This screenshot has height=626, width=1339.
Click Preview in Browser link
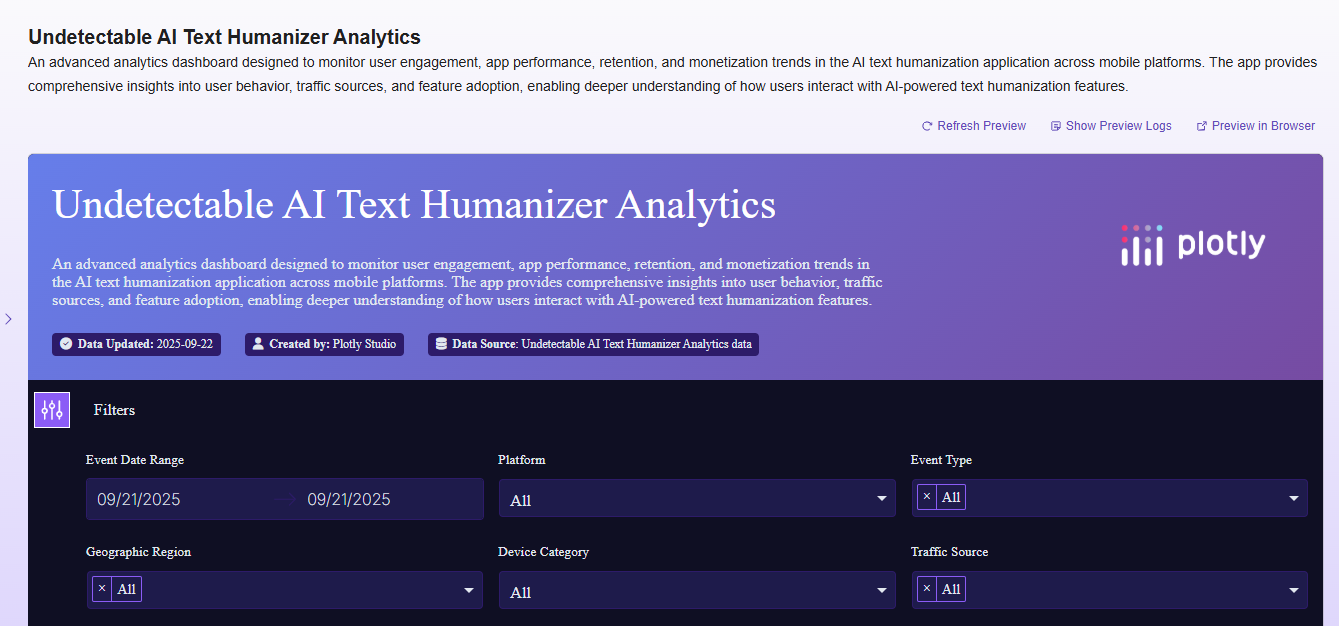coord(1256,126)
